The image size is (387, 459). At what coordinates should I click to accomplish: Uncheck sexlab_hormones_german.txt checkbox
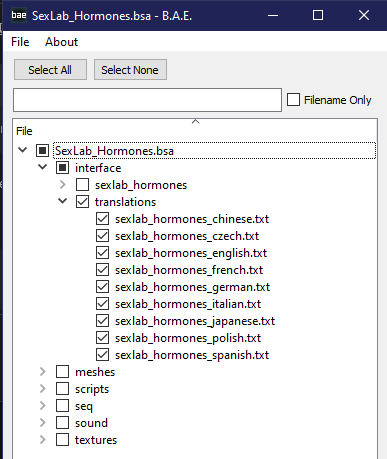pyautogui.click(x=102, y=287)
